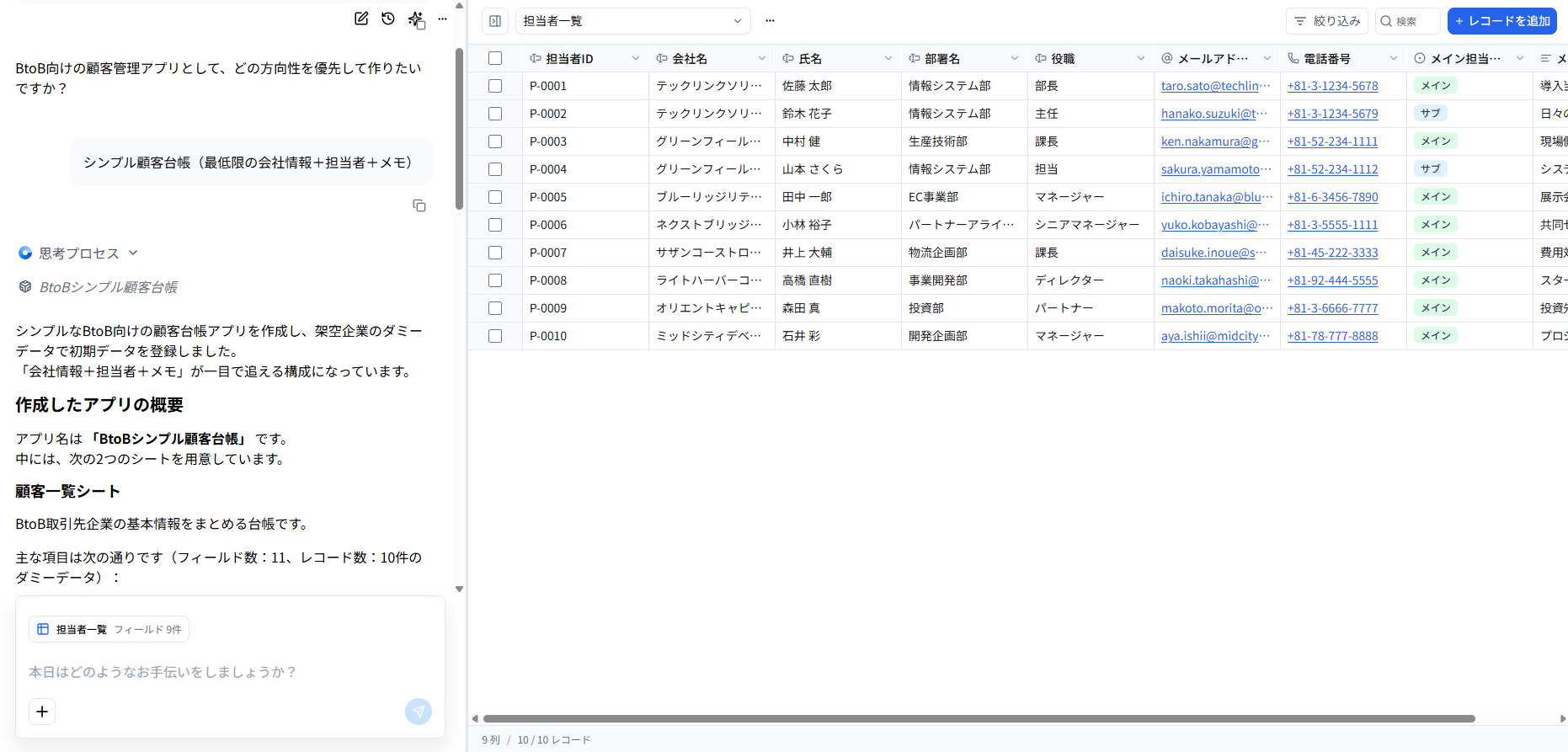This screenshot has width=1568, height=752.
Task: Click the 役職 column header
Action: click(x=1091, y=58)
